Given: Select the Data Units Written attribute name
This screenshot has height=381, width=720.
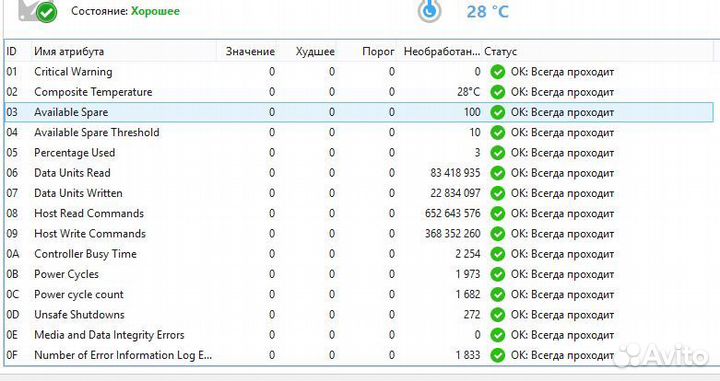Looking at the screenshot, I should tap(78, 193).
